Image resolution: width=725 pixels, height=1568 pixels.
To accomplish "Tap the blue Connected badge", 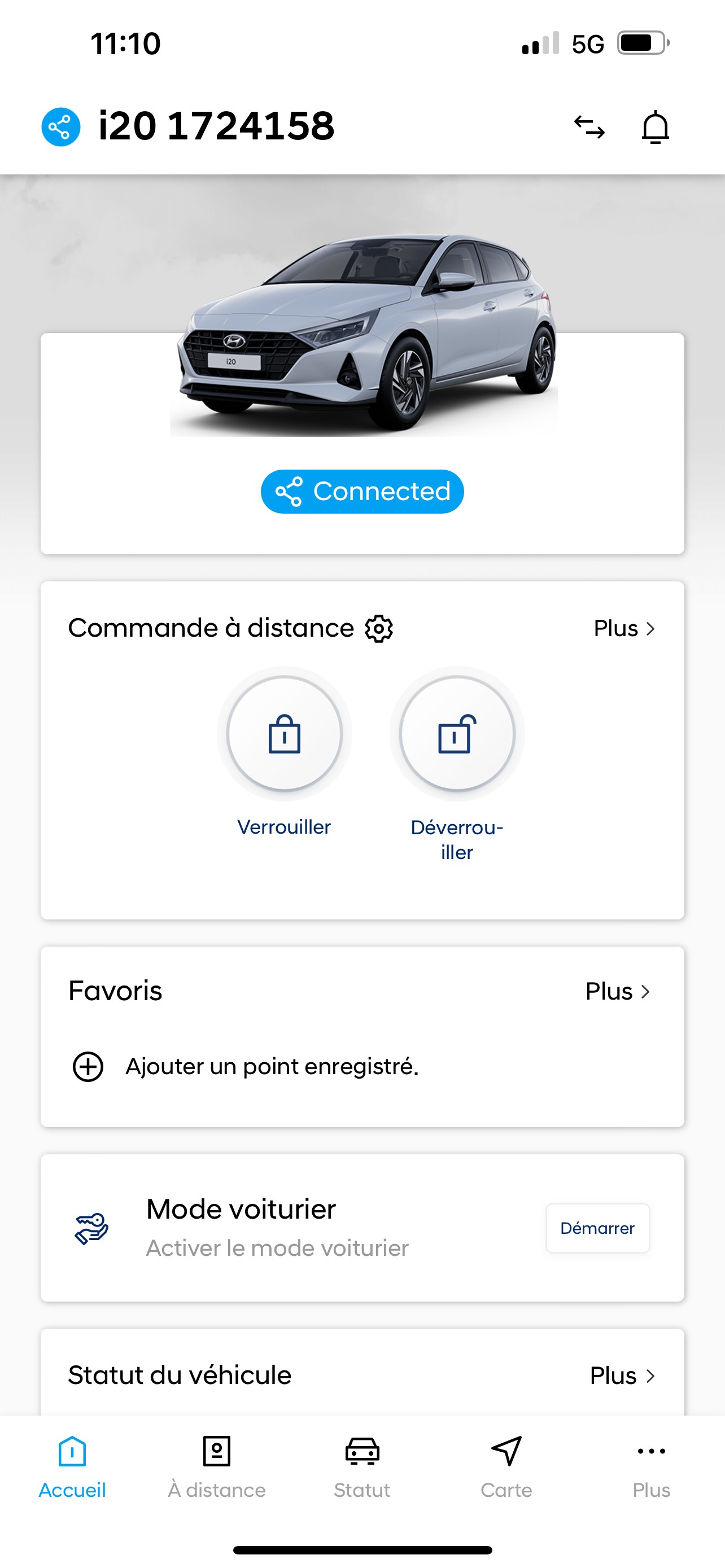I will pos(362,491).
